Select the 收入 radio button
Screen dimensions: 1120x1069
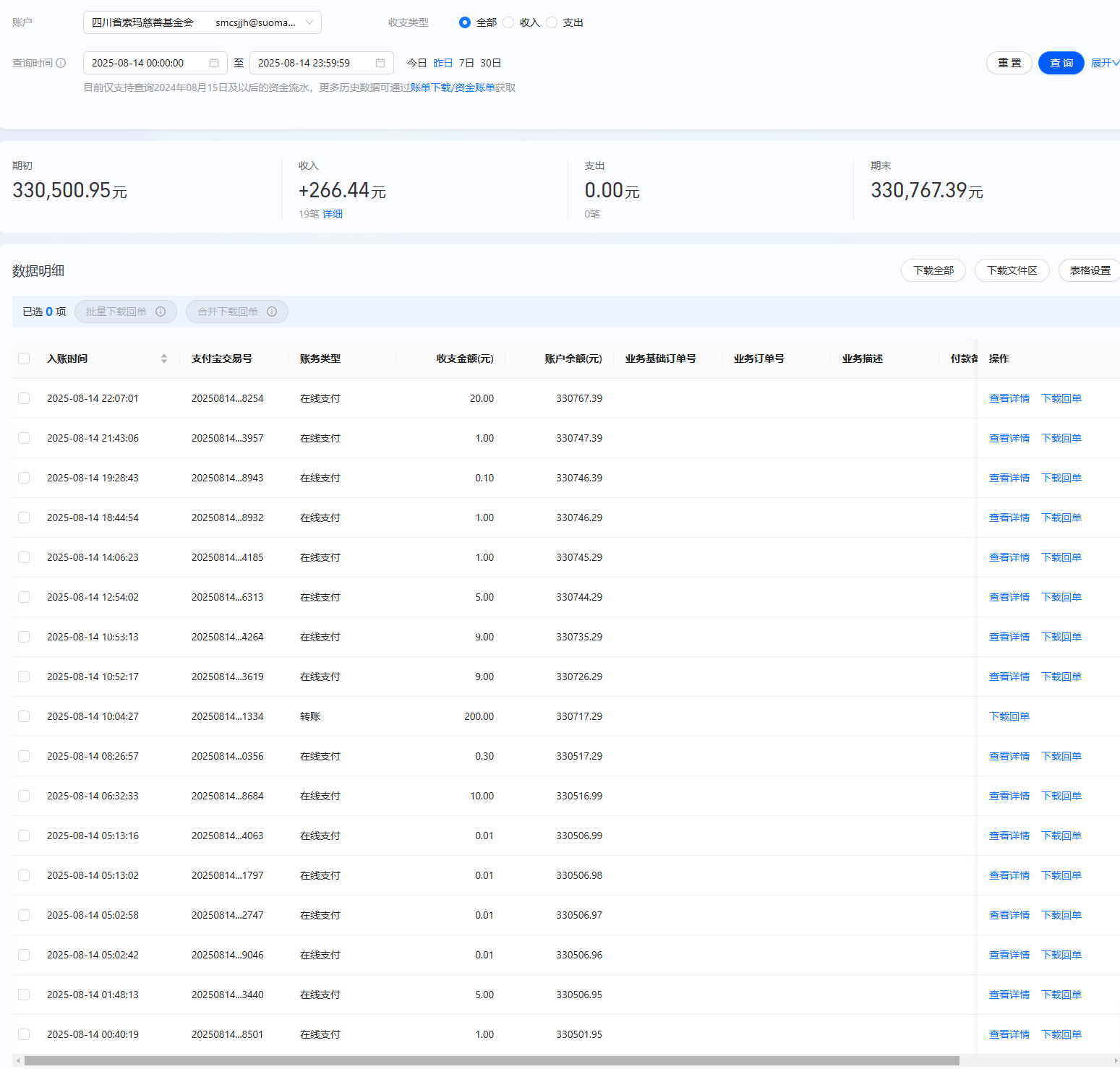[508, 22]
